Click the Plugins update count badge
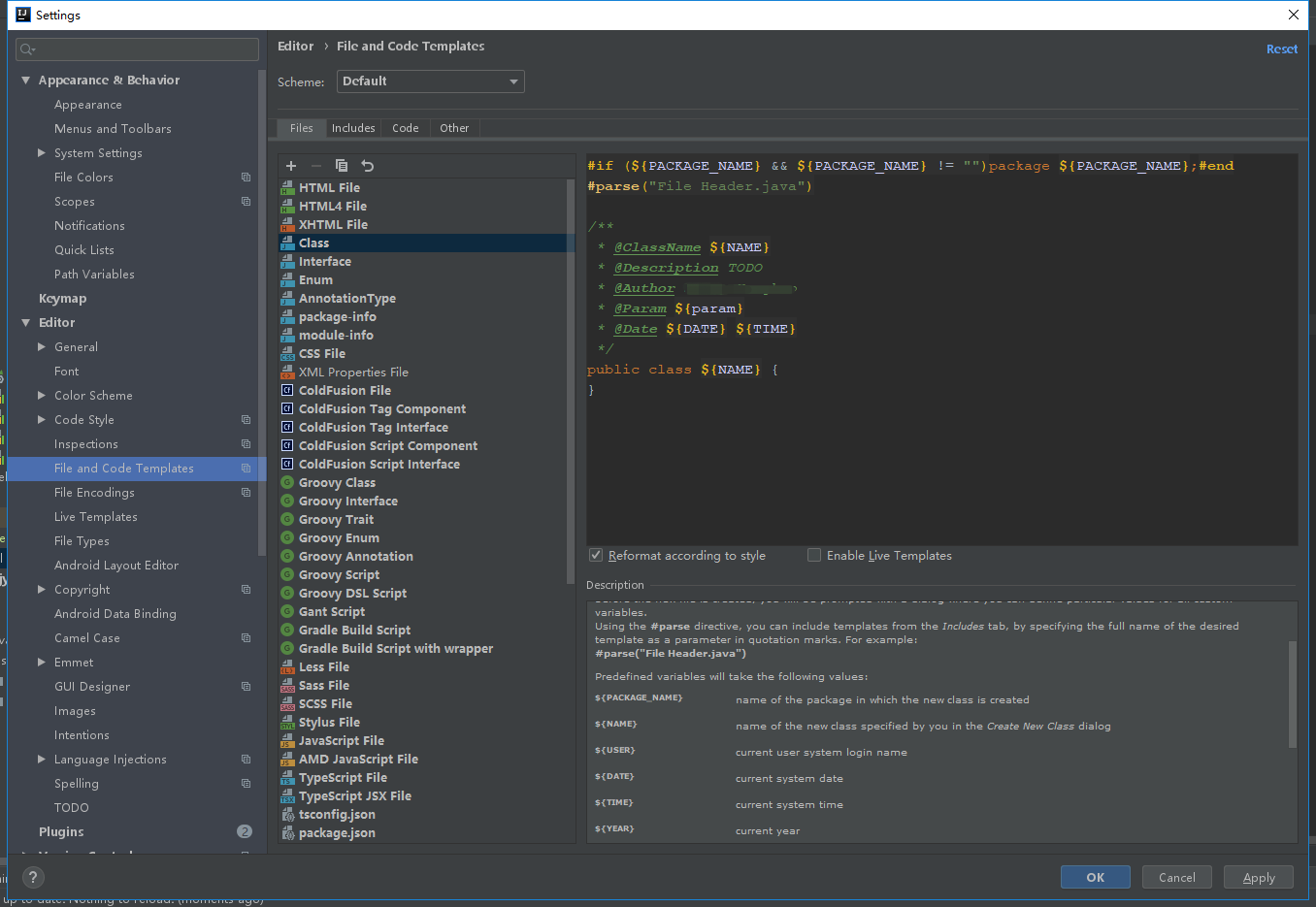Viewport: 1316px width, 907px height. click(x=245, y=831)
